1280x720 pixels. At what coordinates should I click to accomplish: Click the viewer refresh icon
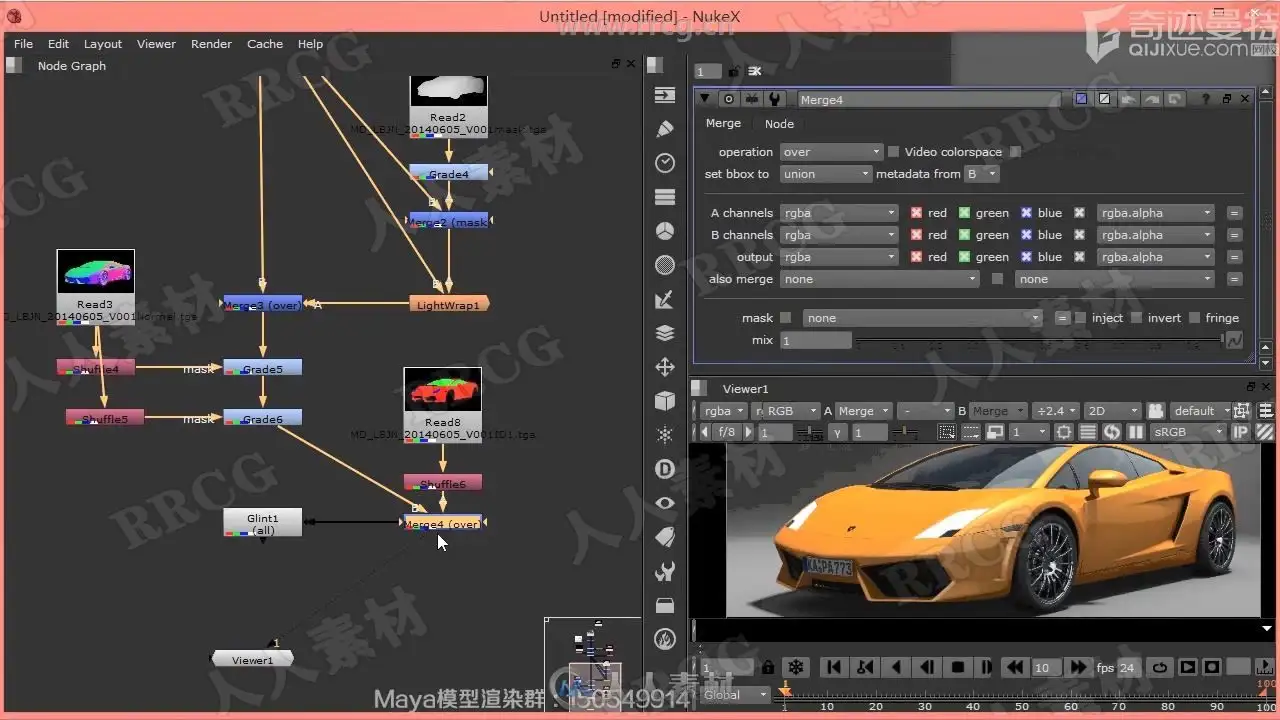click(1112, 432)
